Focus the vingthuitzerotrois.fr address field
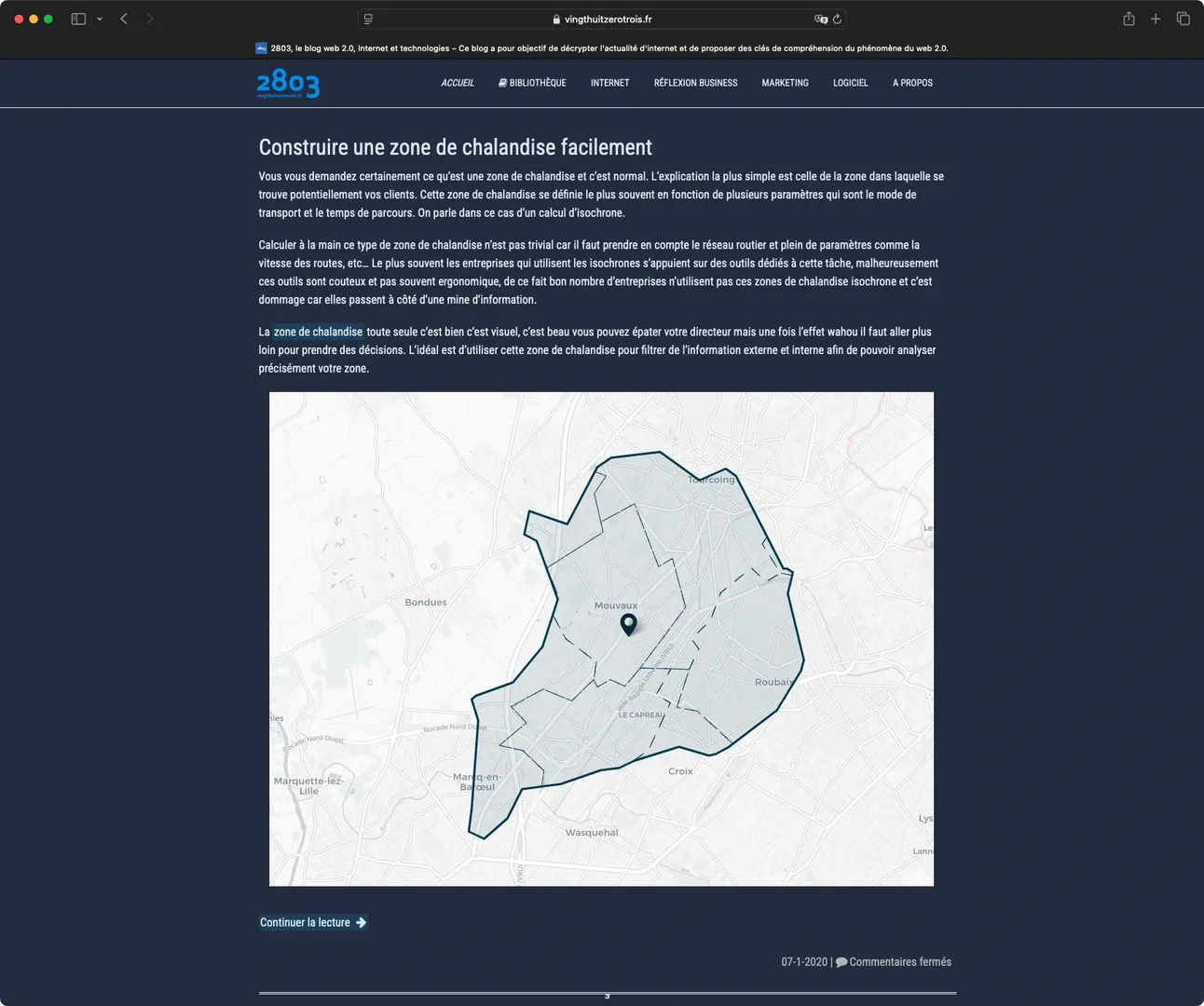Viewport: 1204px width, 1006px height. pyautogui.click(x=602, y=19)
